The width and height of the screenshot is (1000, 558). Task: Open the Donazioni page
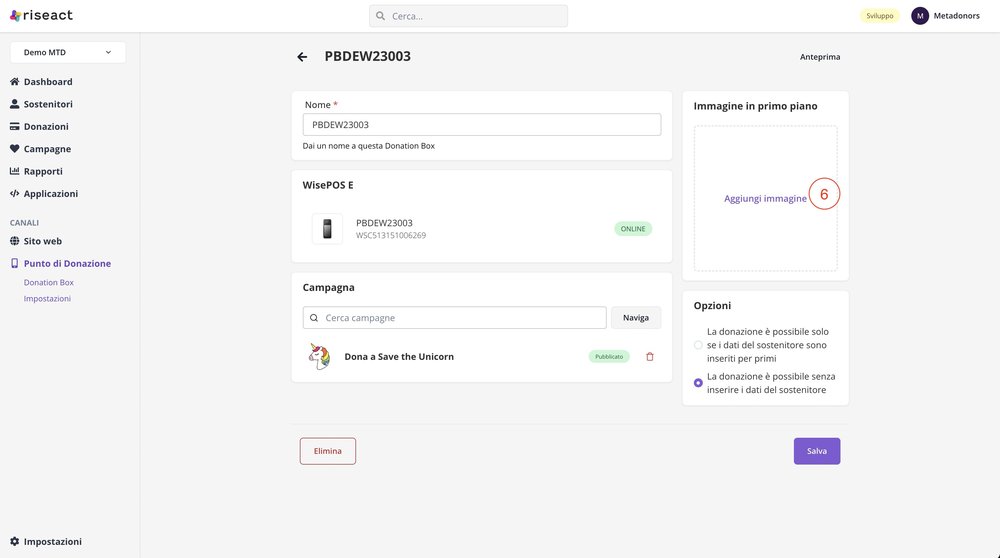tap(45, 127)
